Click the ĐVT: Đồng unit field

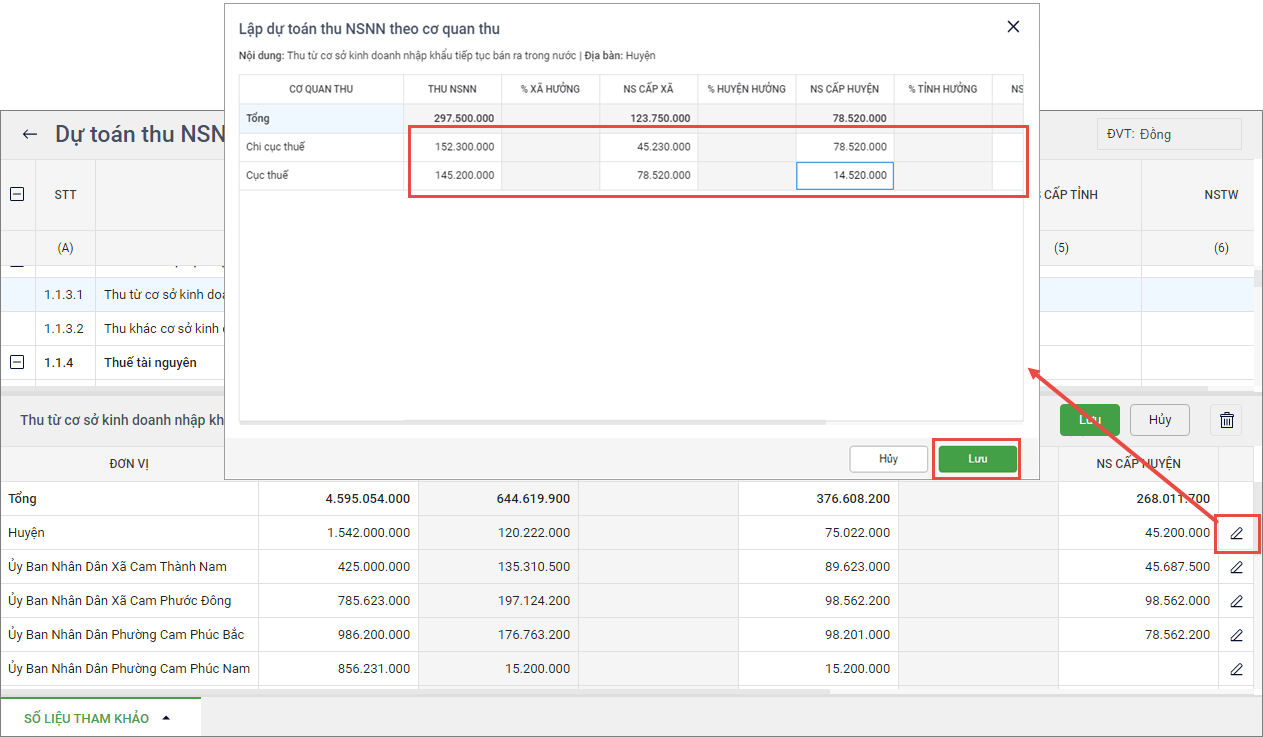point(1168,135)
